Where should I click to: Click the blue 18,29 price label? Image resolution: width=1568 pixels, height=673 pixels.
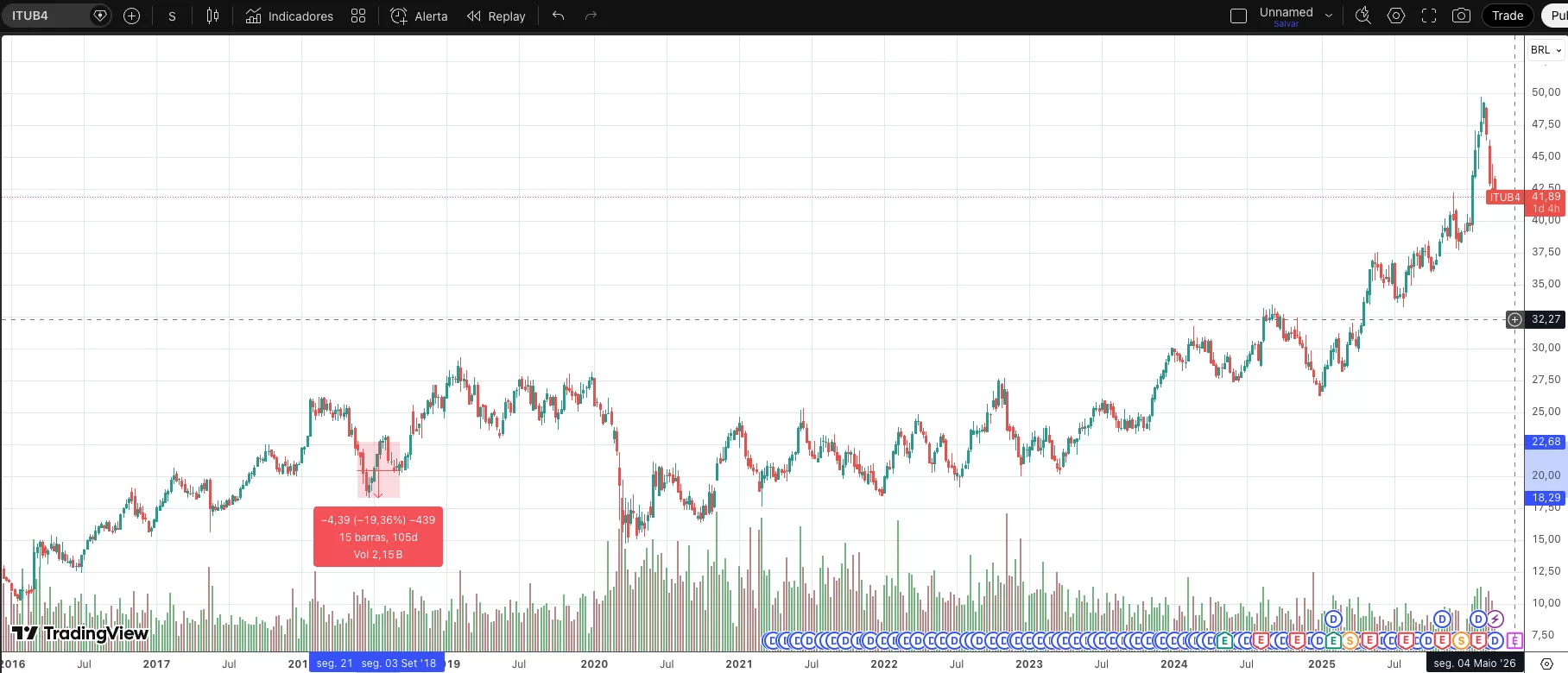[1546, 498]
